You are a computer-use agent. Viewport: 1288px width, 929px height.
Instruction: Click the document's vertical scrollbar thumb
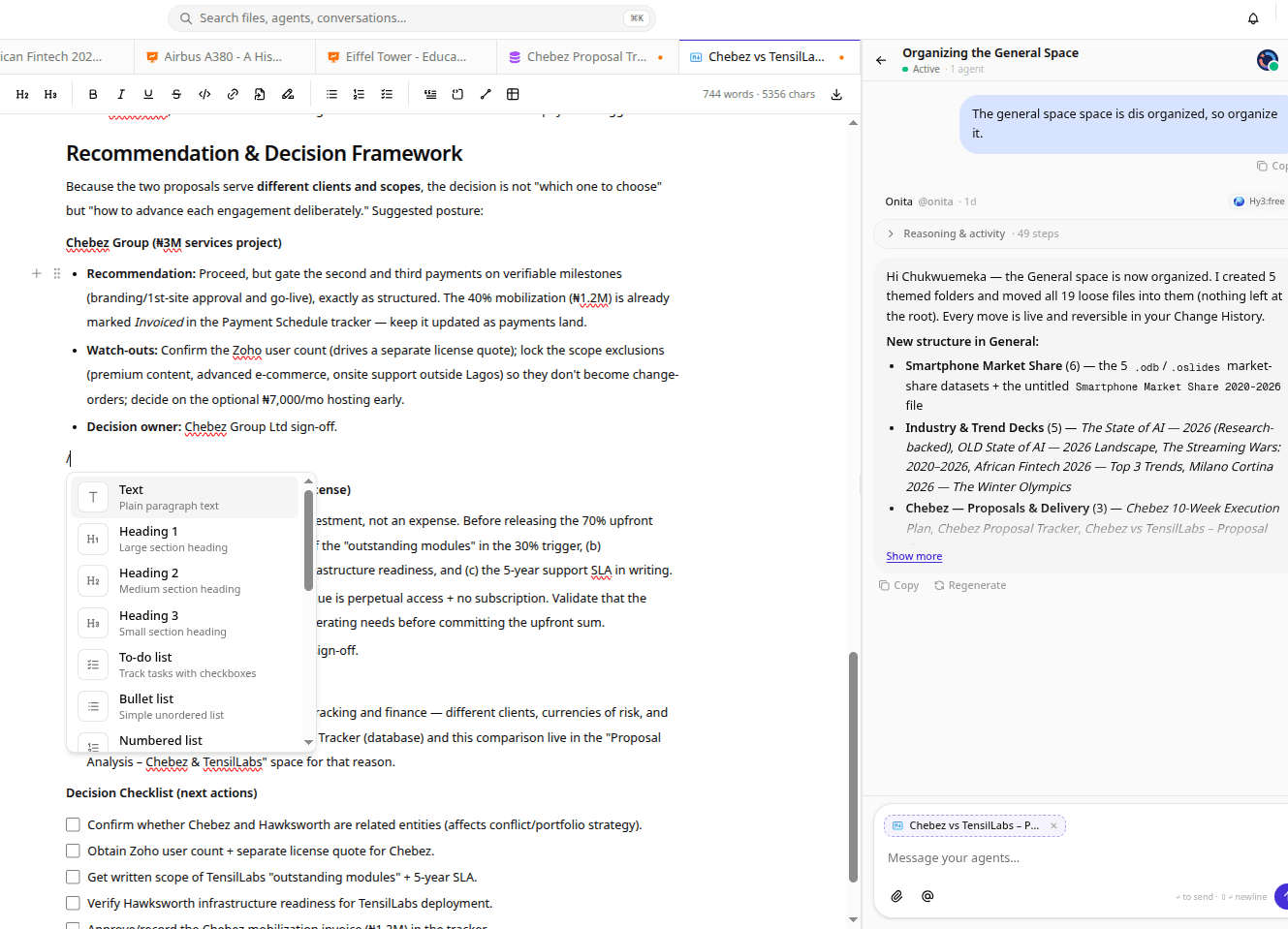click(x=853, y=767)
